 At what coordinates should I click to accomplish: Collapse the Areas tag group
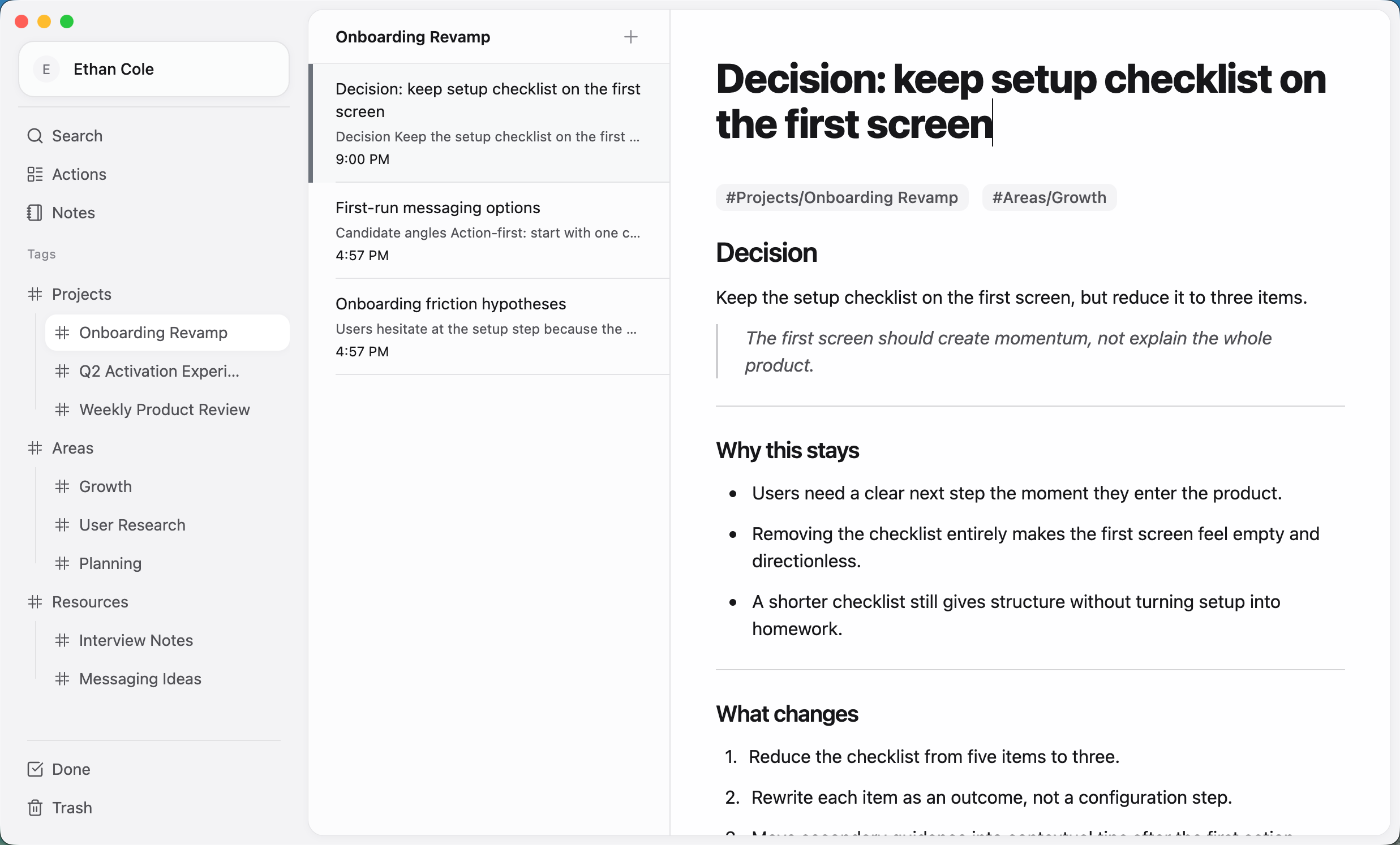point(35,447)
